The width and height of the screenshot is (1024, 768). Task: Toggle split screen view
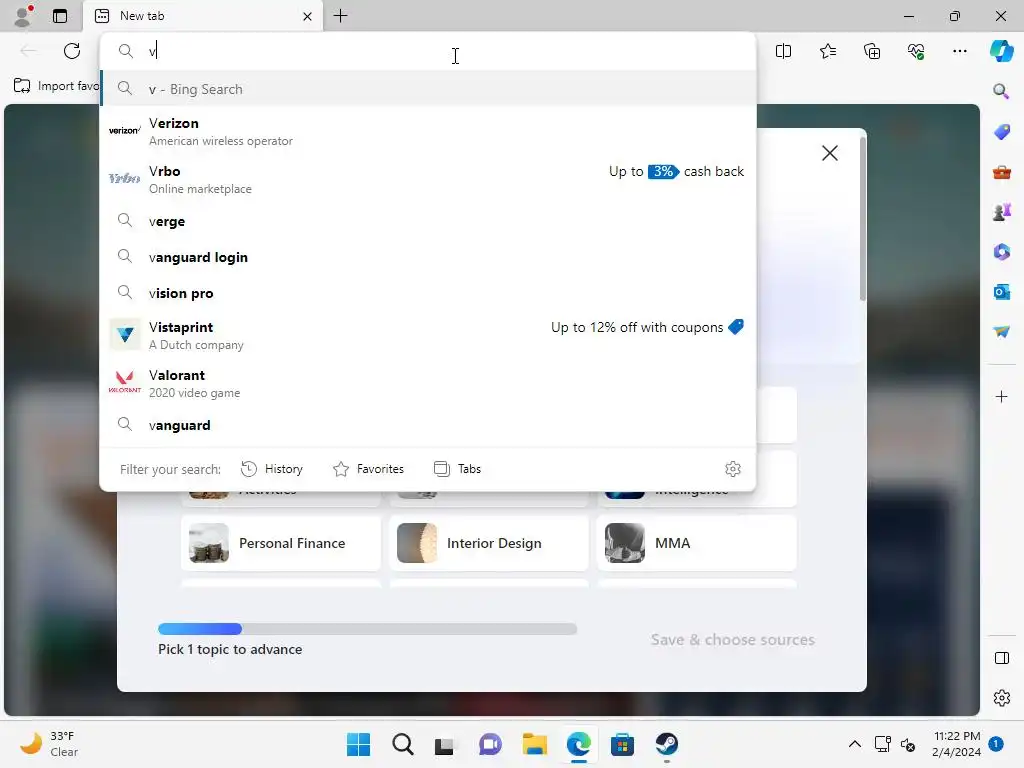[x=783, y=51]
